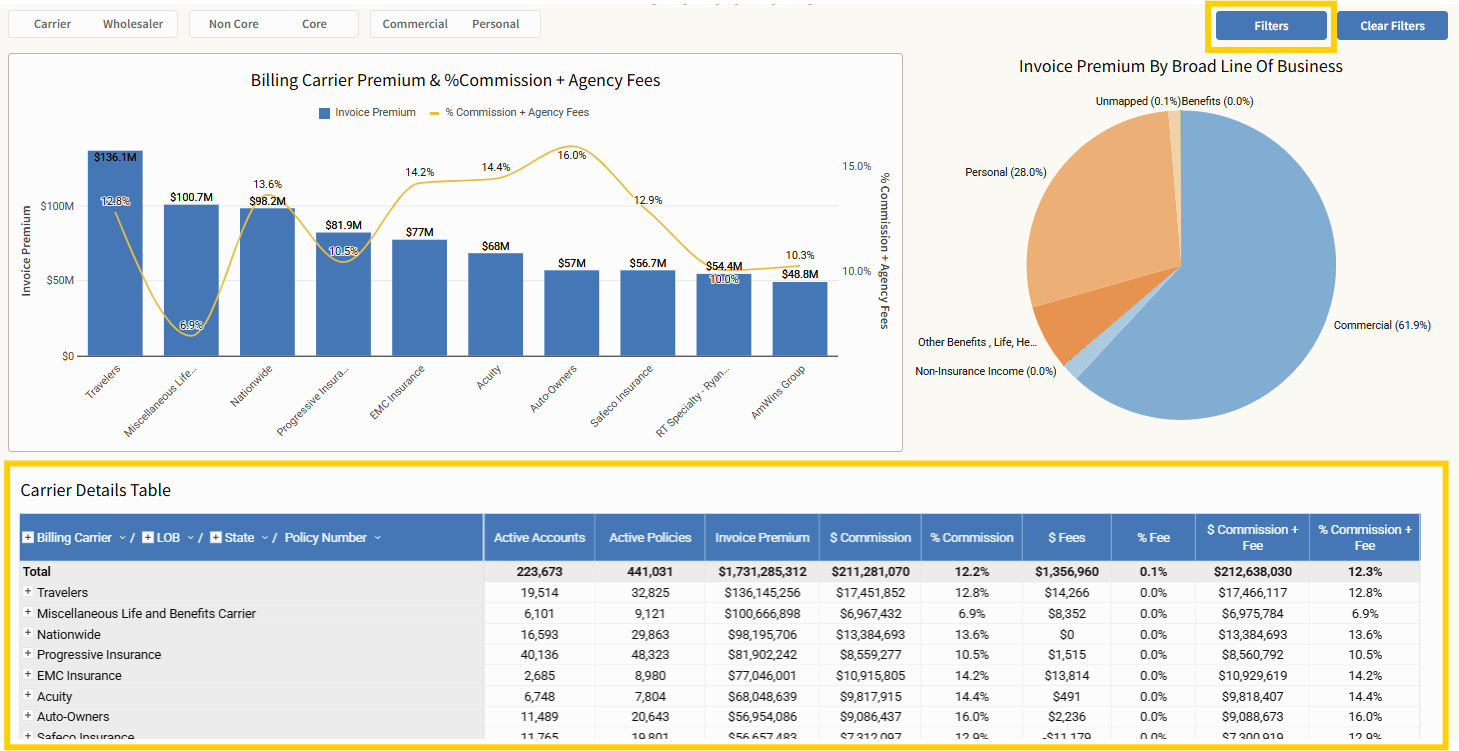
Task: Expand the Acuity row
Action: coord(28,697)
